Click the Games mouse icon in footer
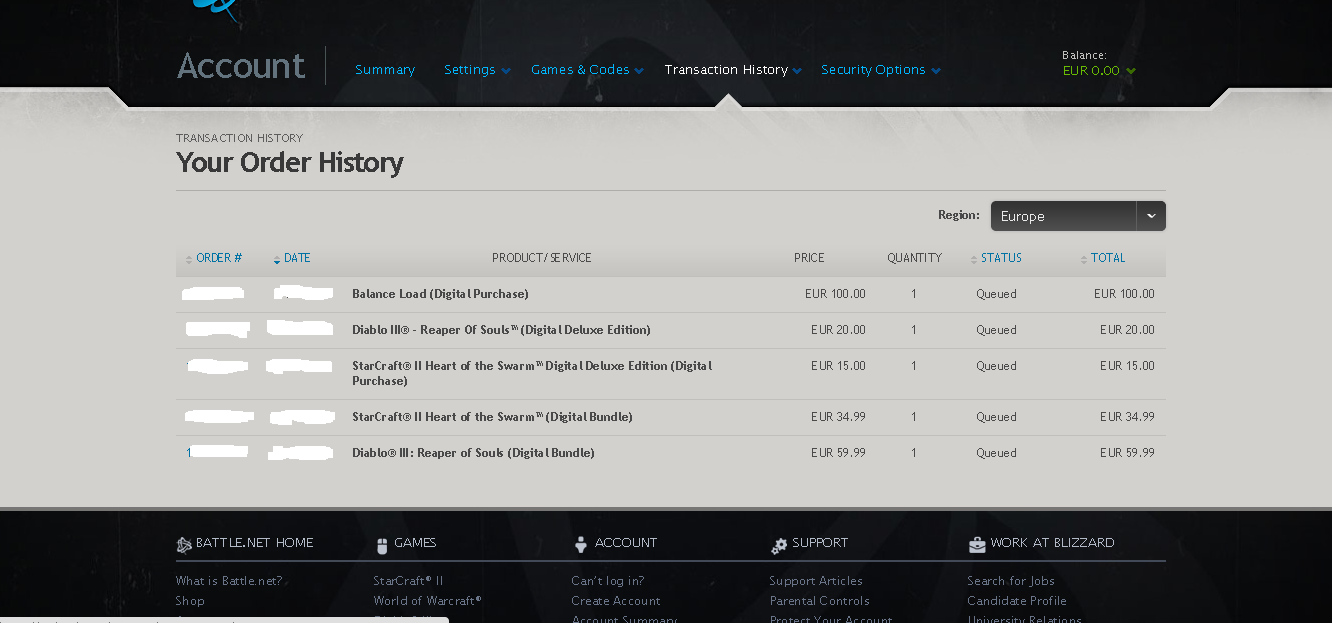Screen dimensions: 1332x623 [381, 545]
